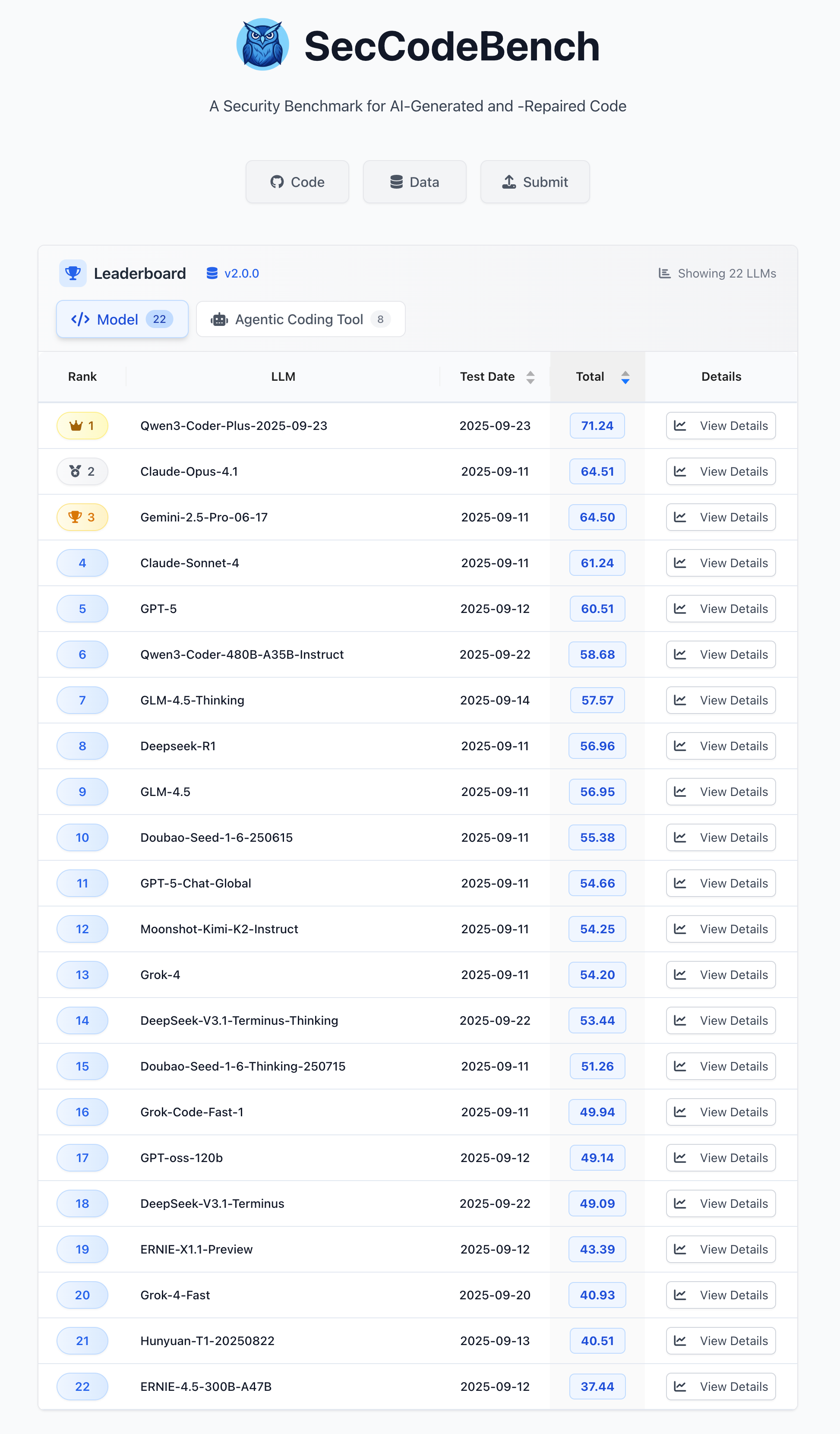The width and height of the screenshot is (840, 1434).
Task: View Details for Qwen3-Coder-480B-A35B-Instruct
Action: coord(721,654)
